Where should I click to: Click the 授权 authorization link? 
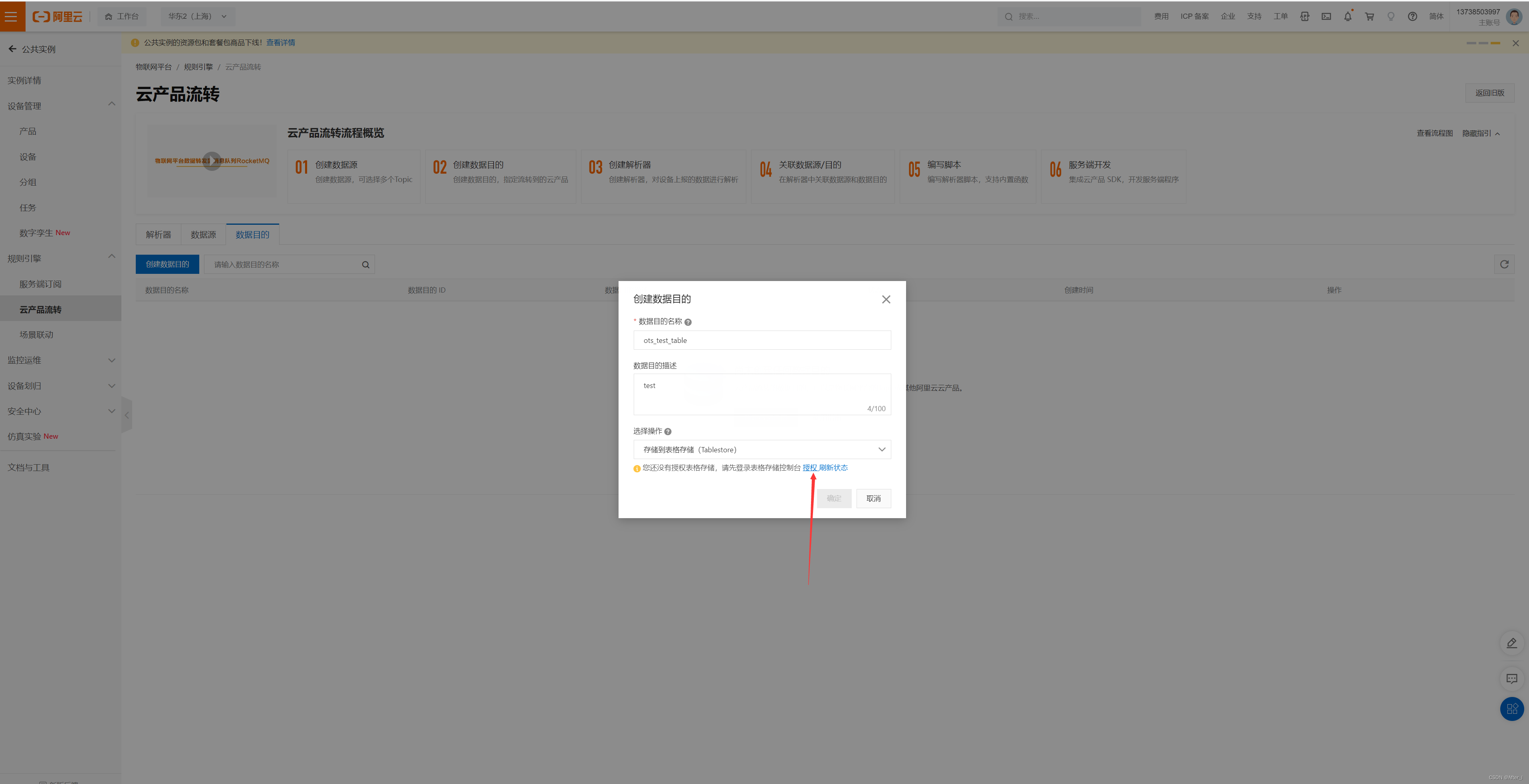pyautogui.click(x=809, y=468)
